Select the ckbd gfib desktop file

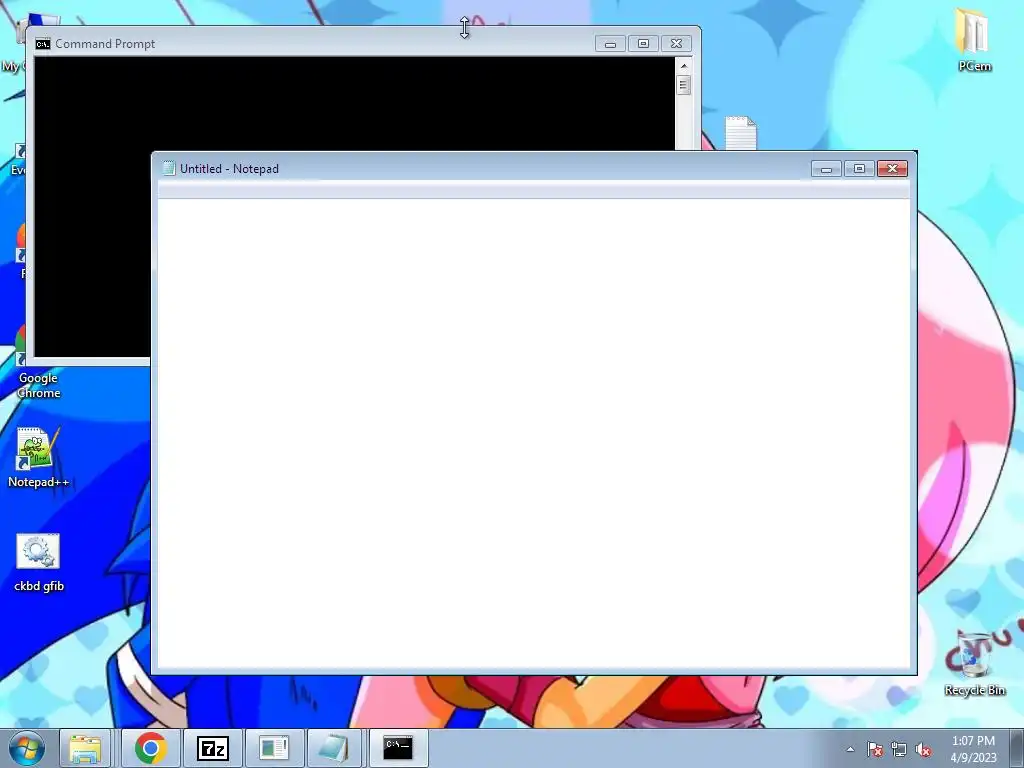38,563
